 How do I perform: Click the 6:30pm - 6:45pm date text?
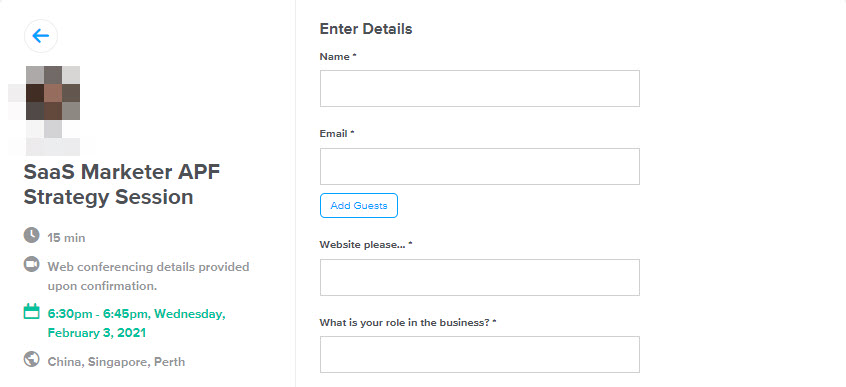[137, 323]
